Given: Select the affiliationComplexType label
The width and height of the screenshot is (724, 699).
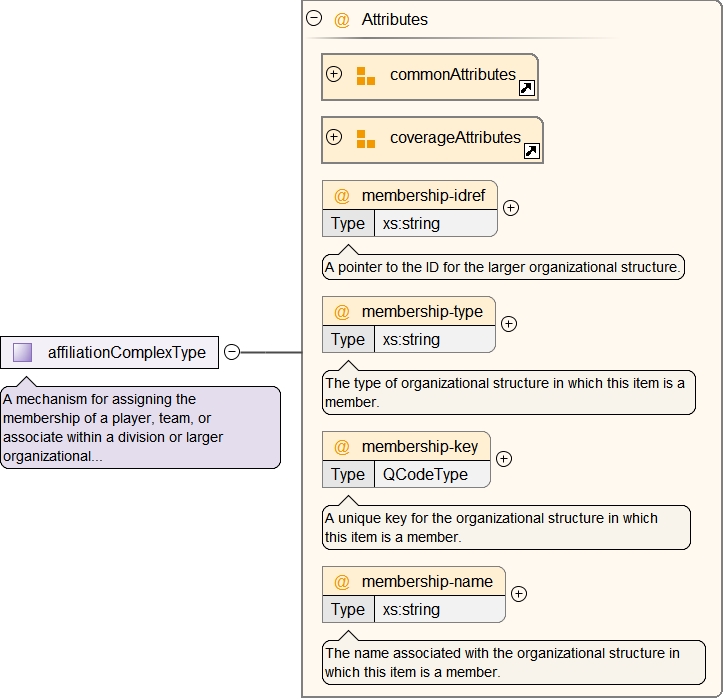Looking at the screenshot, I should pyautogui.click(x=127, y=352).
